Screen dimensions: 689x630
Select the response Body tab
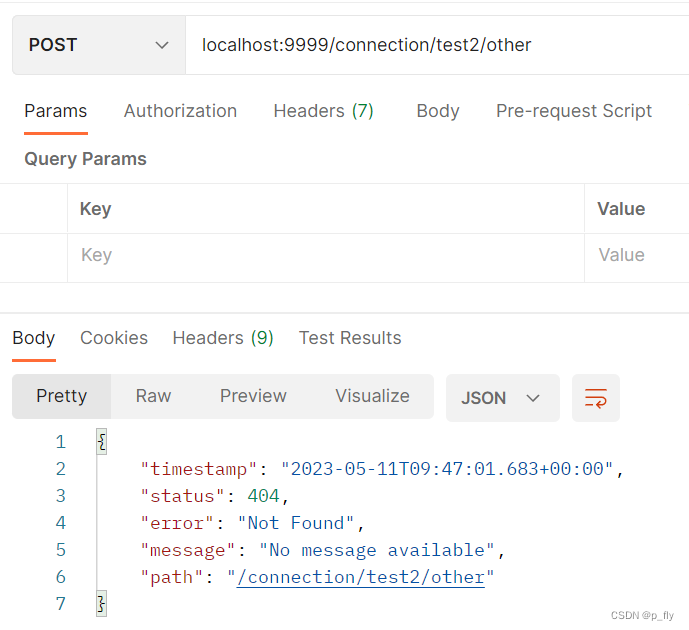[34, 338]
